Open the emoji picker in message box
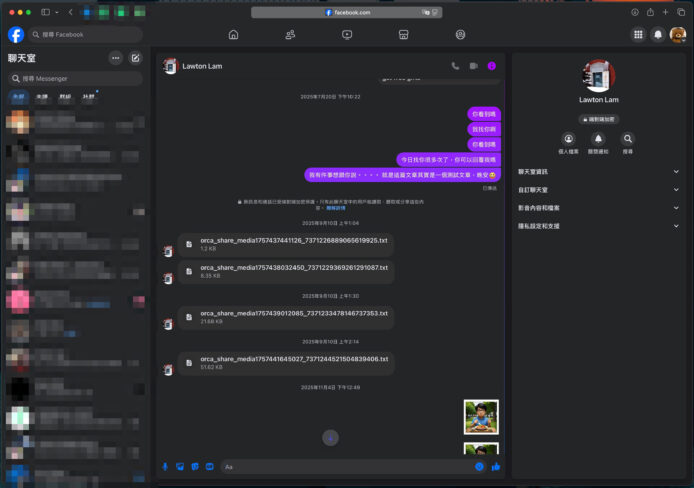The image size is (694, 488). pyautogui.click(x=479, y=466)
